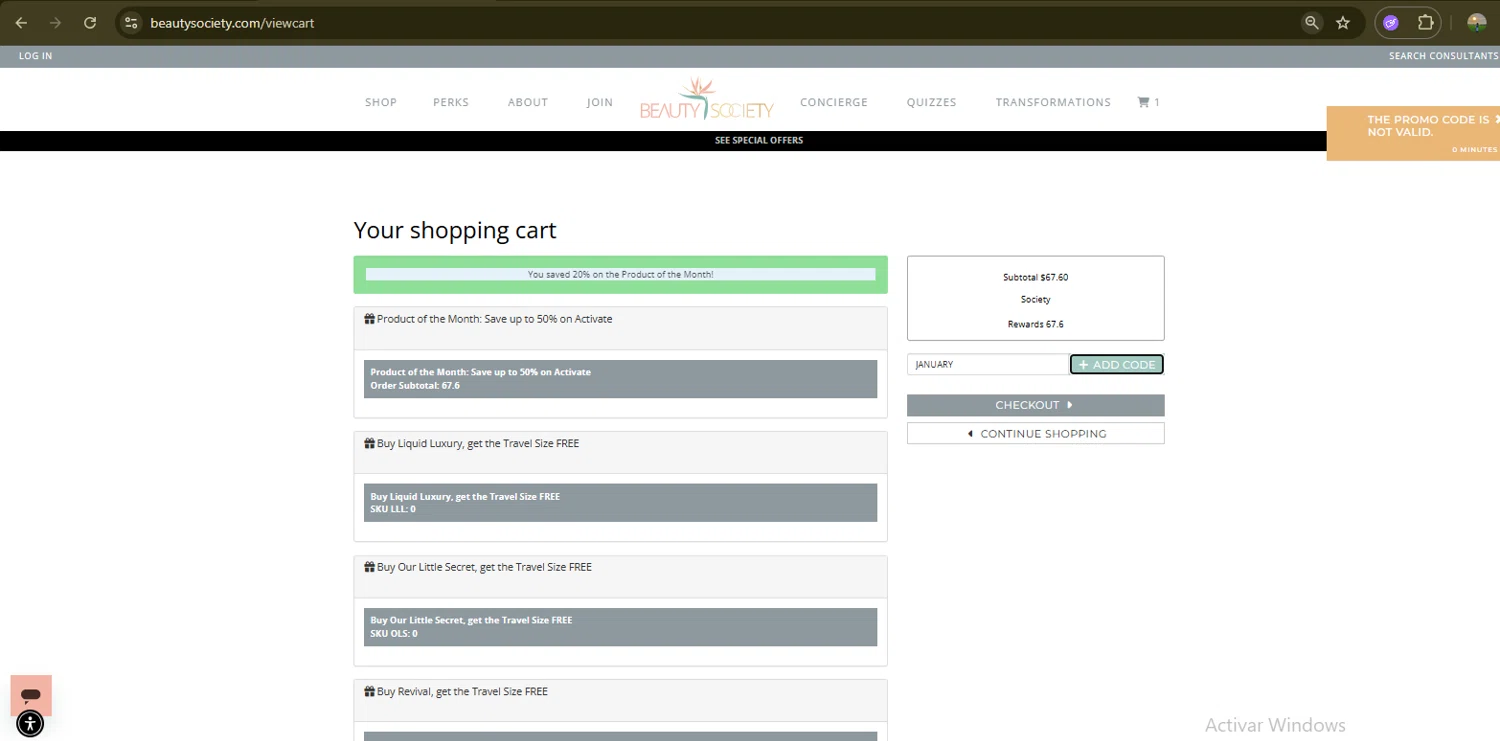This screenshot has height=741, width=1500.
Task: Bookmark this page with the star
Action: click(x=1343, y=22)
